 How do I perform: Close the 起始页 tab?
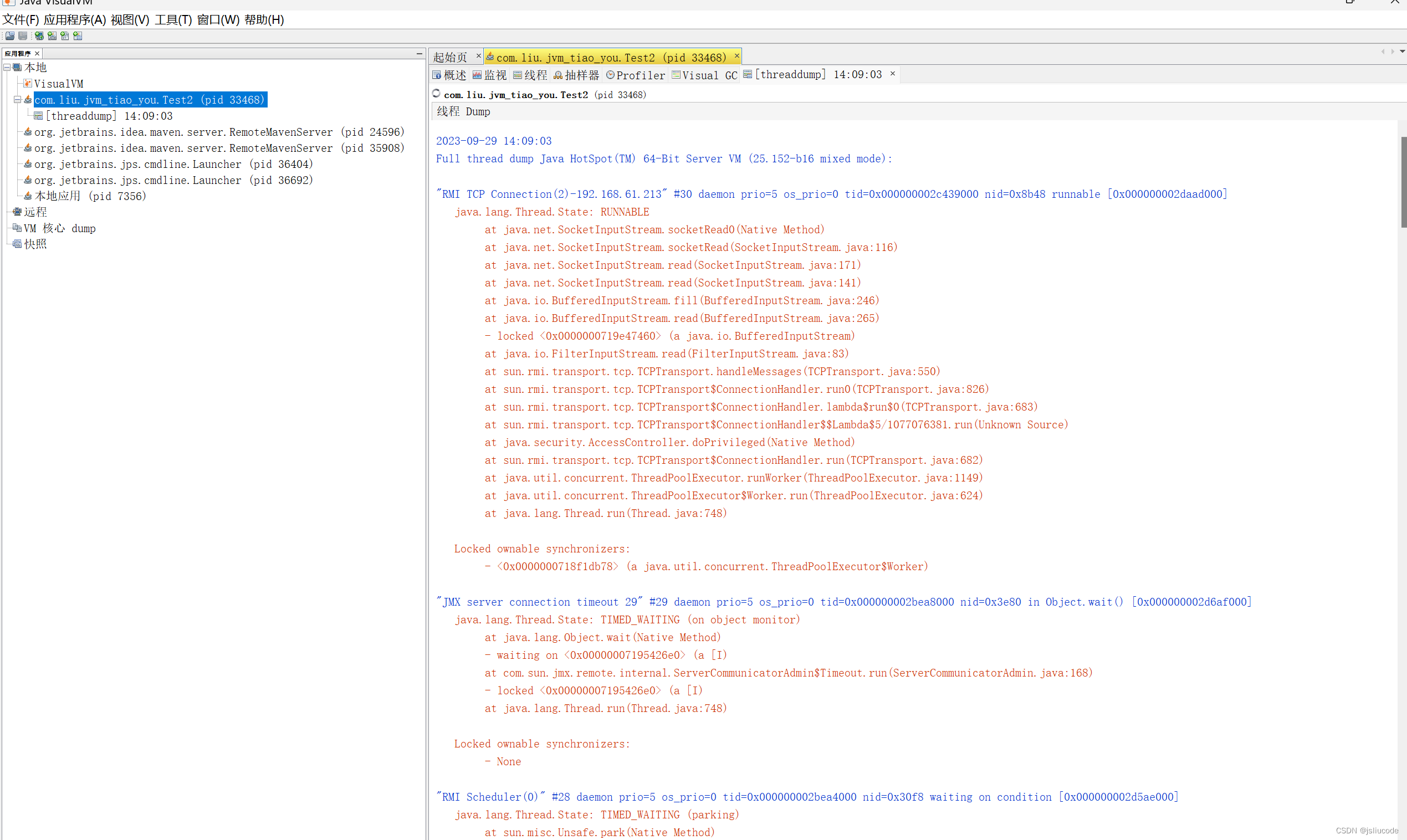[x=478, y=55]
